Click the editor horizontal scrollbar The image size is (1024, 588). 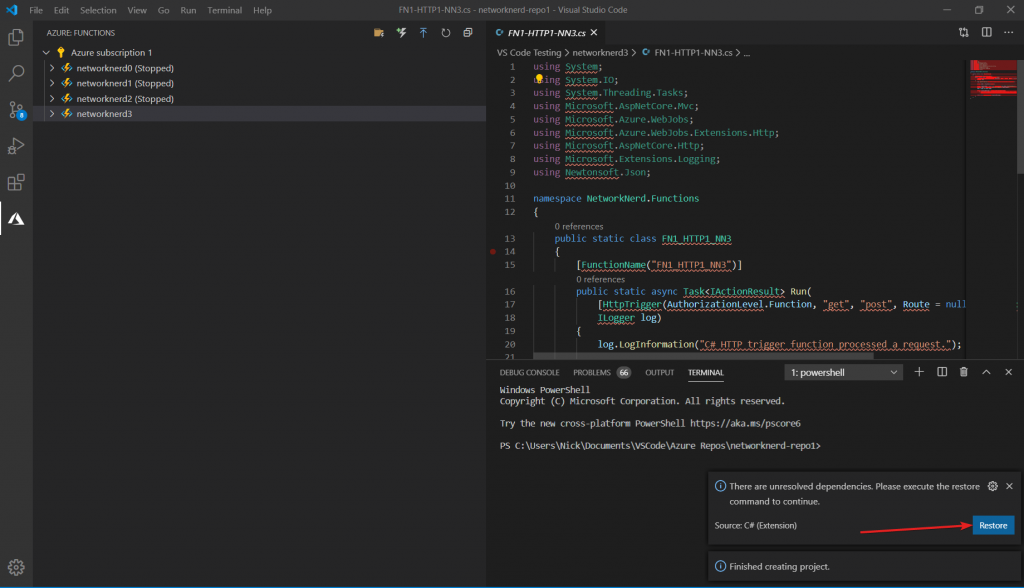pos(703,356)
